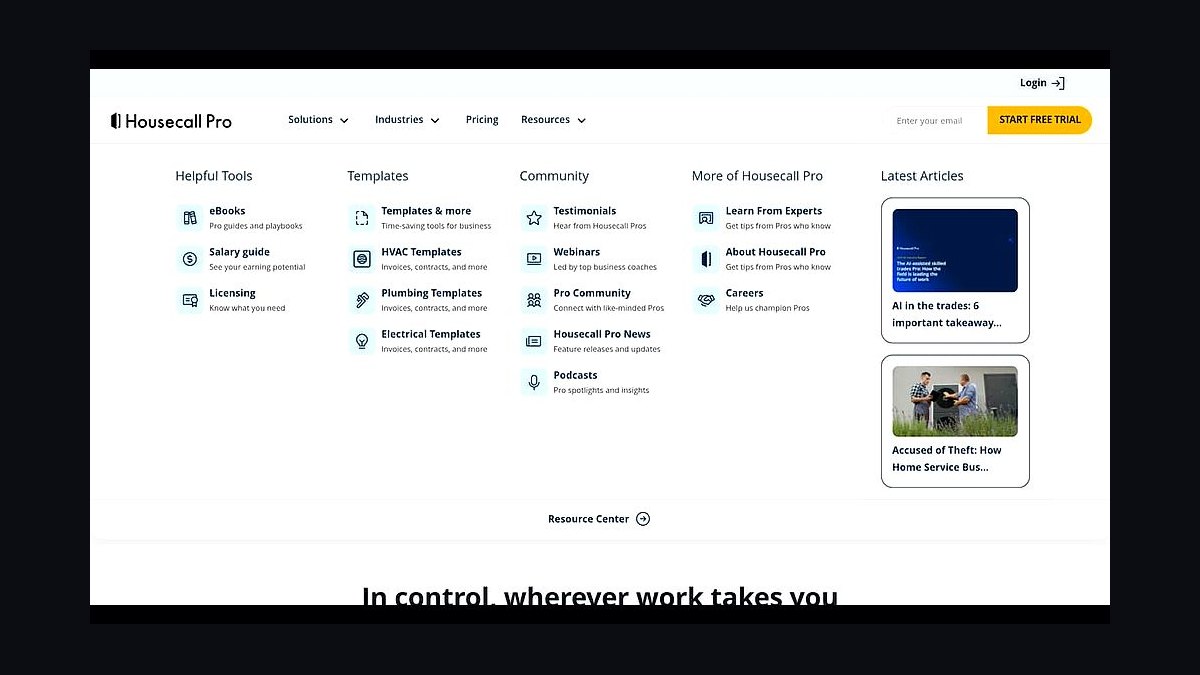Click the Plumbing Templates wrench icon
The image size is (1200, 675).
coord(362,300)
